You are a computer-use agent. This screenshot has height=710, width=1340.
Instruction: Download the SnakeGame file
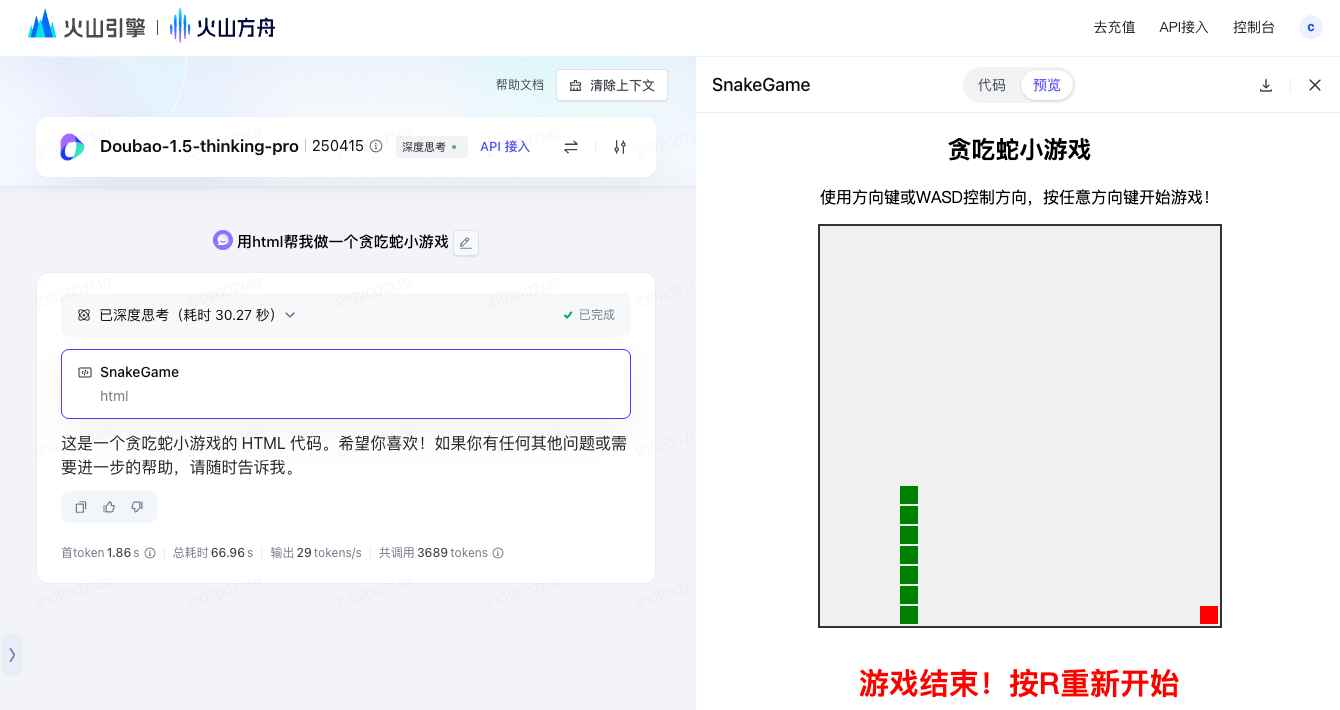point(1266,85)
